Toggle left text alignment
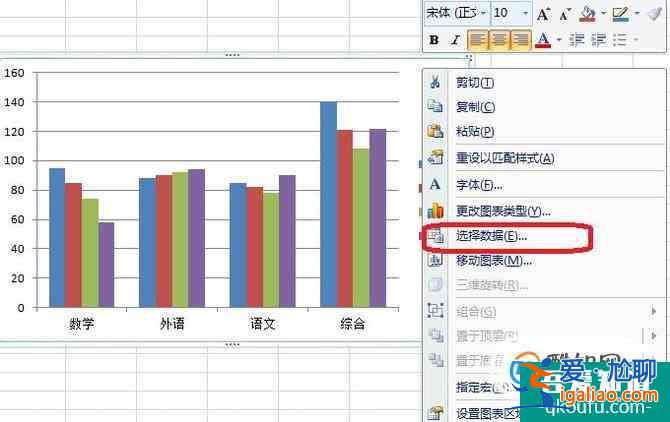This screenshot has width=670, height=422. 478,40
